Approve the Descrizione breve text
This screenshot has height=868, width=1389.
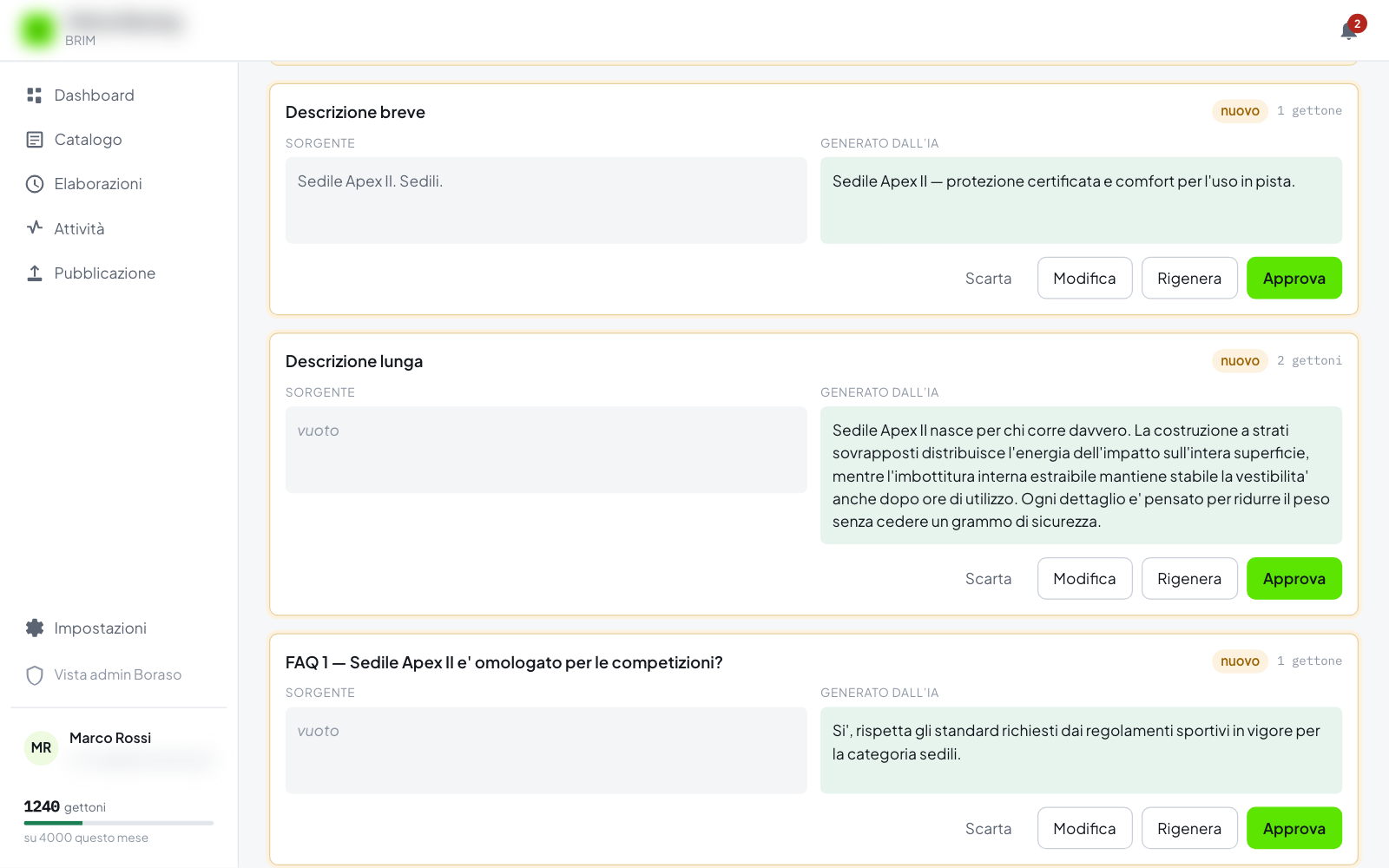[x=1294, y=279]
